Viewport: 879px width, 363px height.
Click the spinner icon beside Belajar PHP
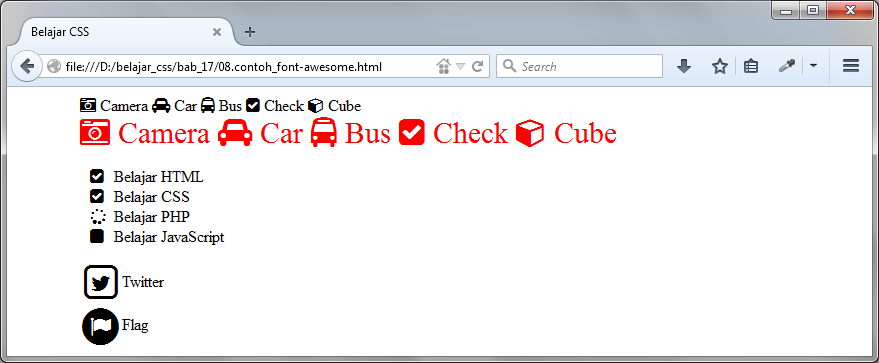pos(98,217)
